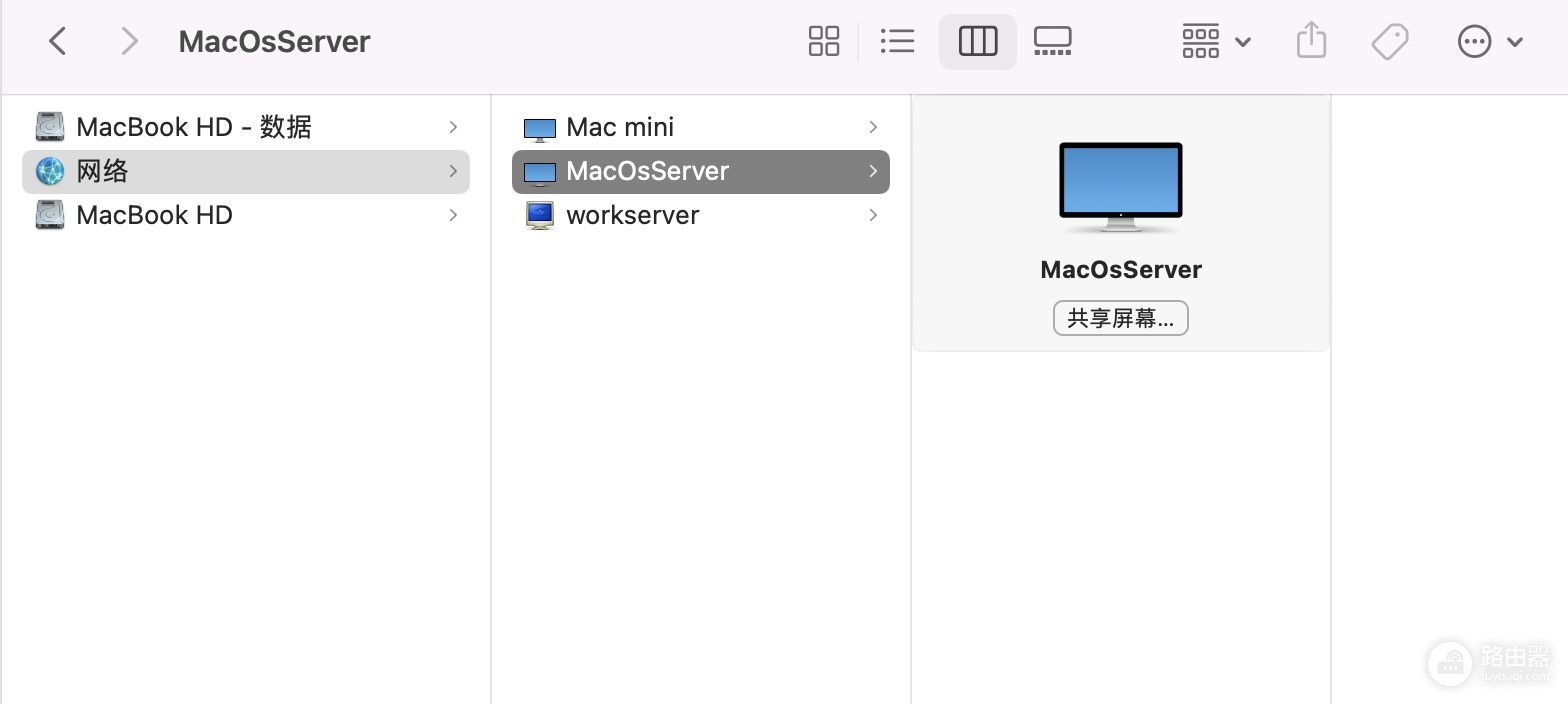Expand chevron on workserver row
Image resolution: width=1568 pixels, height=704 pixels.
873,215
